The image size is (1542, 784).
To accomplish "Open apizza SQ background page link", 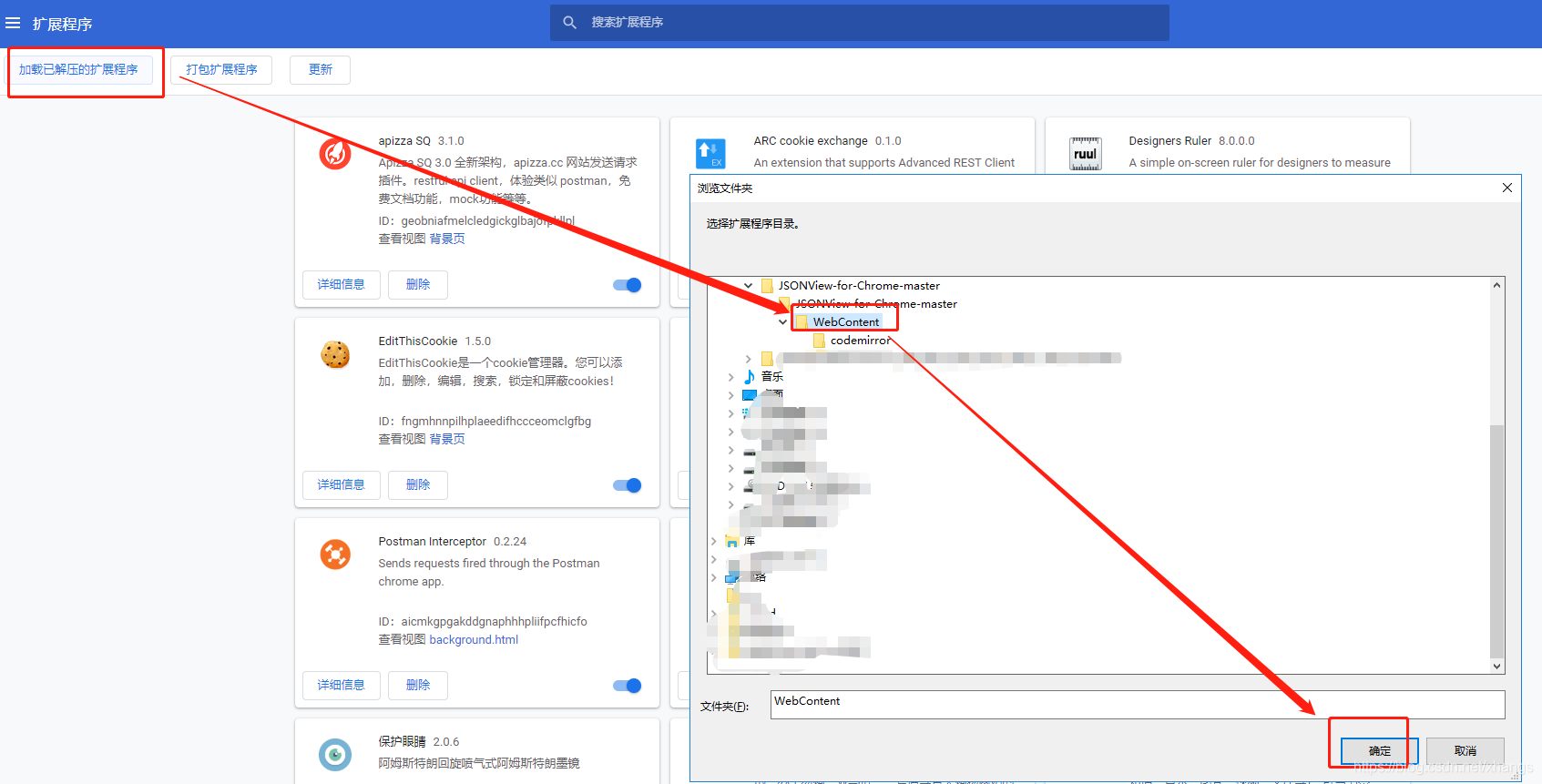I will click(x=447, y=239).
